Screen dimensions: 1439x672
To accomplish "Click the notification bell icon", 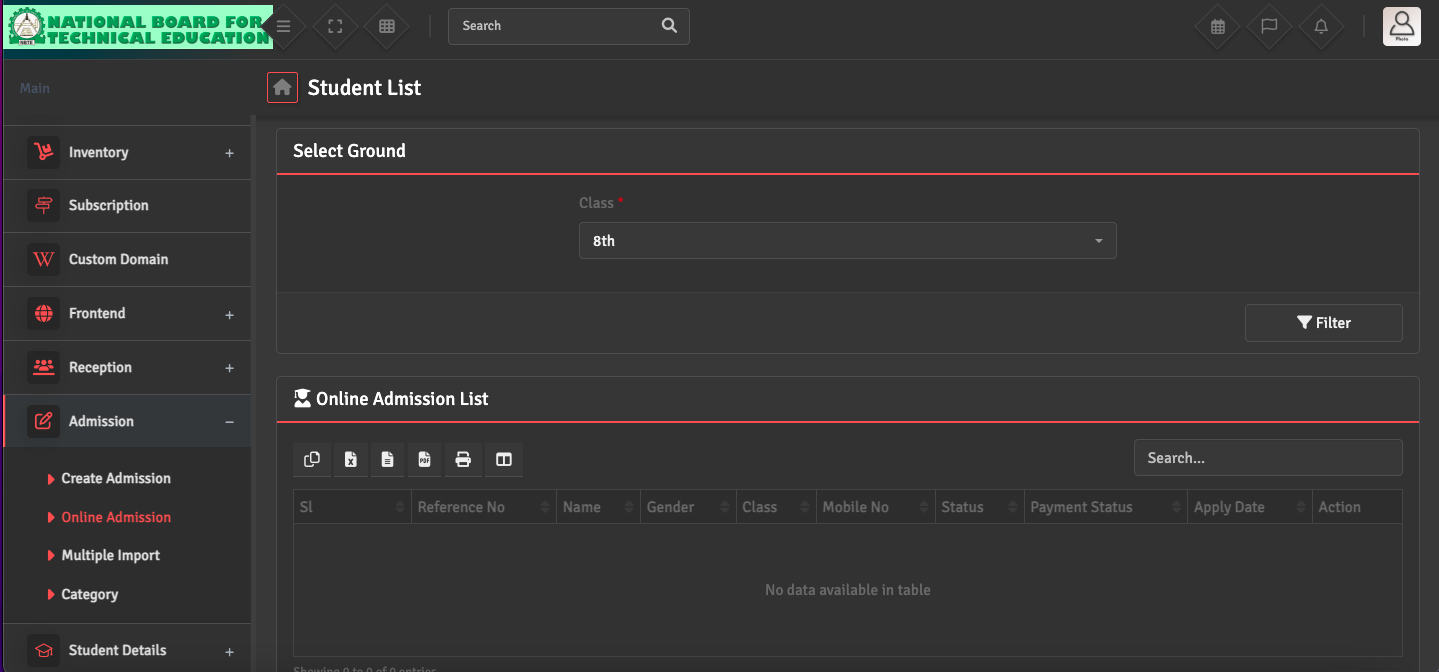I will point(1321,27).
